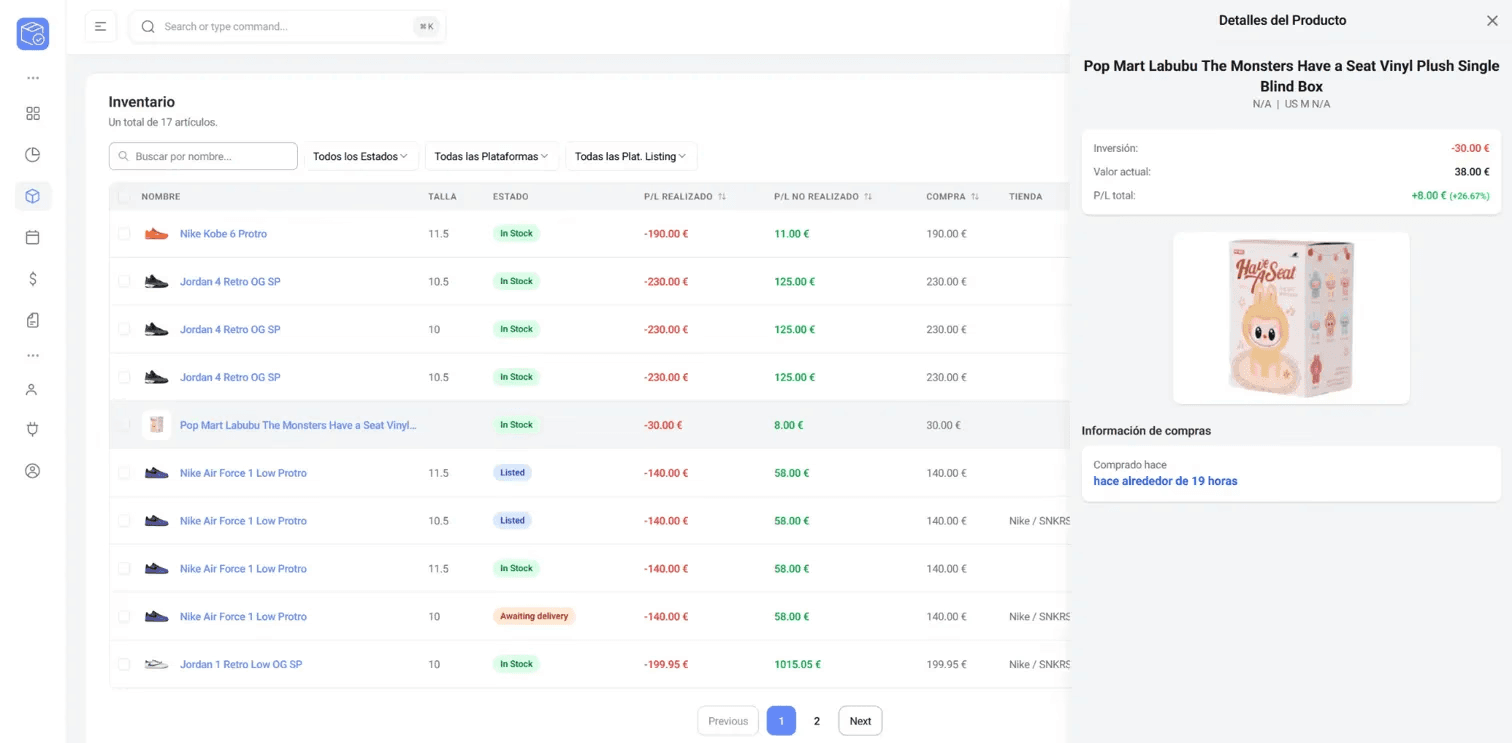Click the 1015.05 € unrealized profit value
This screenshot has height=743, width=1512.
point(797,664)
